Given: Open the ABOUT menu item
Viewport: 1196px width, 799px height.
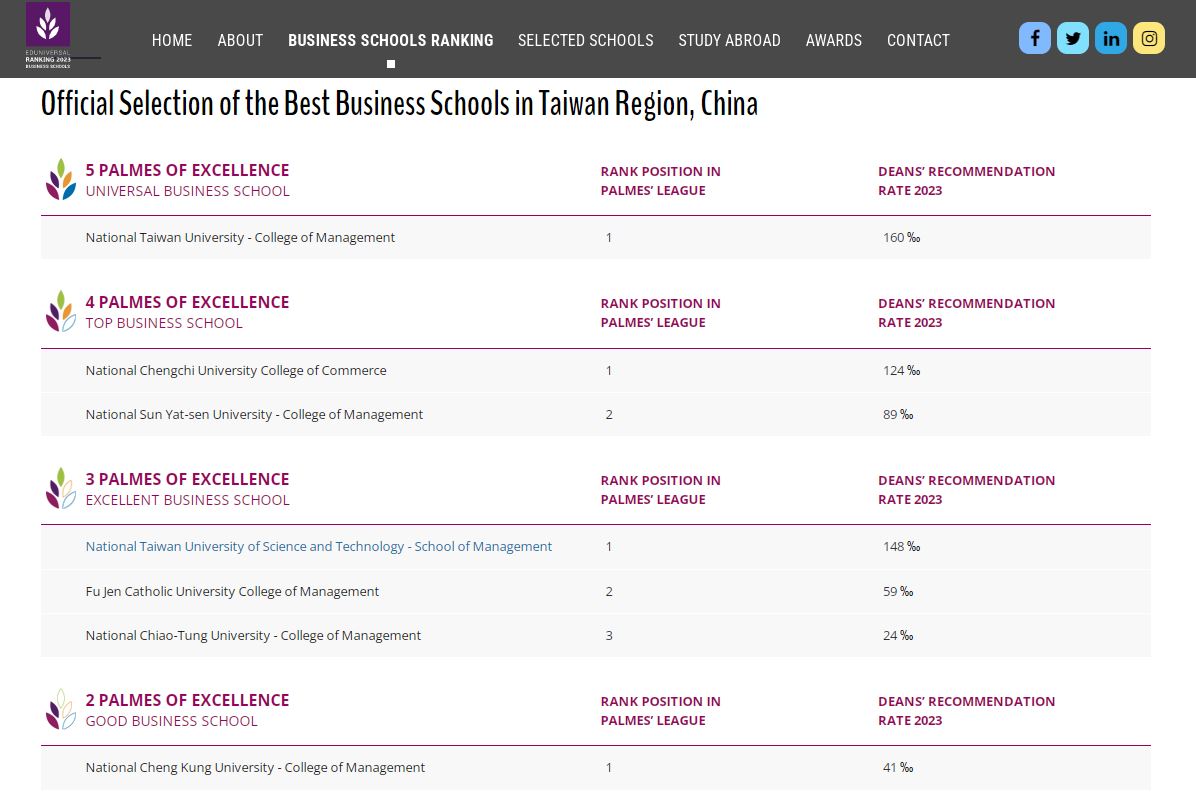Looking at the screenshot, I should click(x=240, y=40).
